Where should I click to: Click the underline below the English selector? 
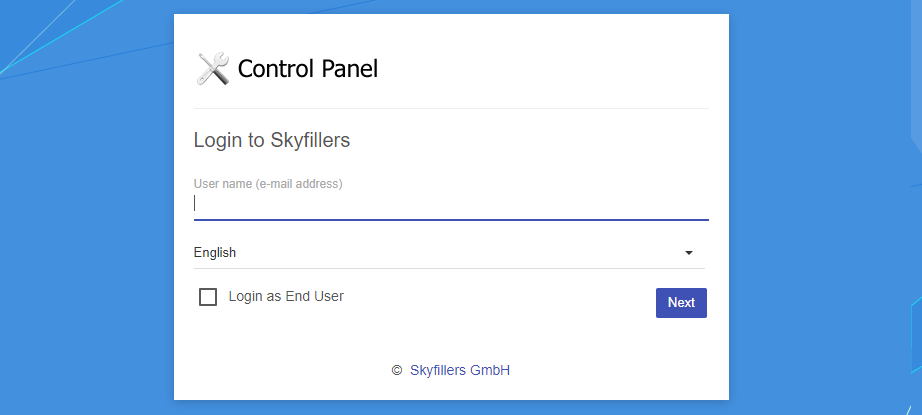450,268
